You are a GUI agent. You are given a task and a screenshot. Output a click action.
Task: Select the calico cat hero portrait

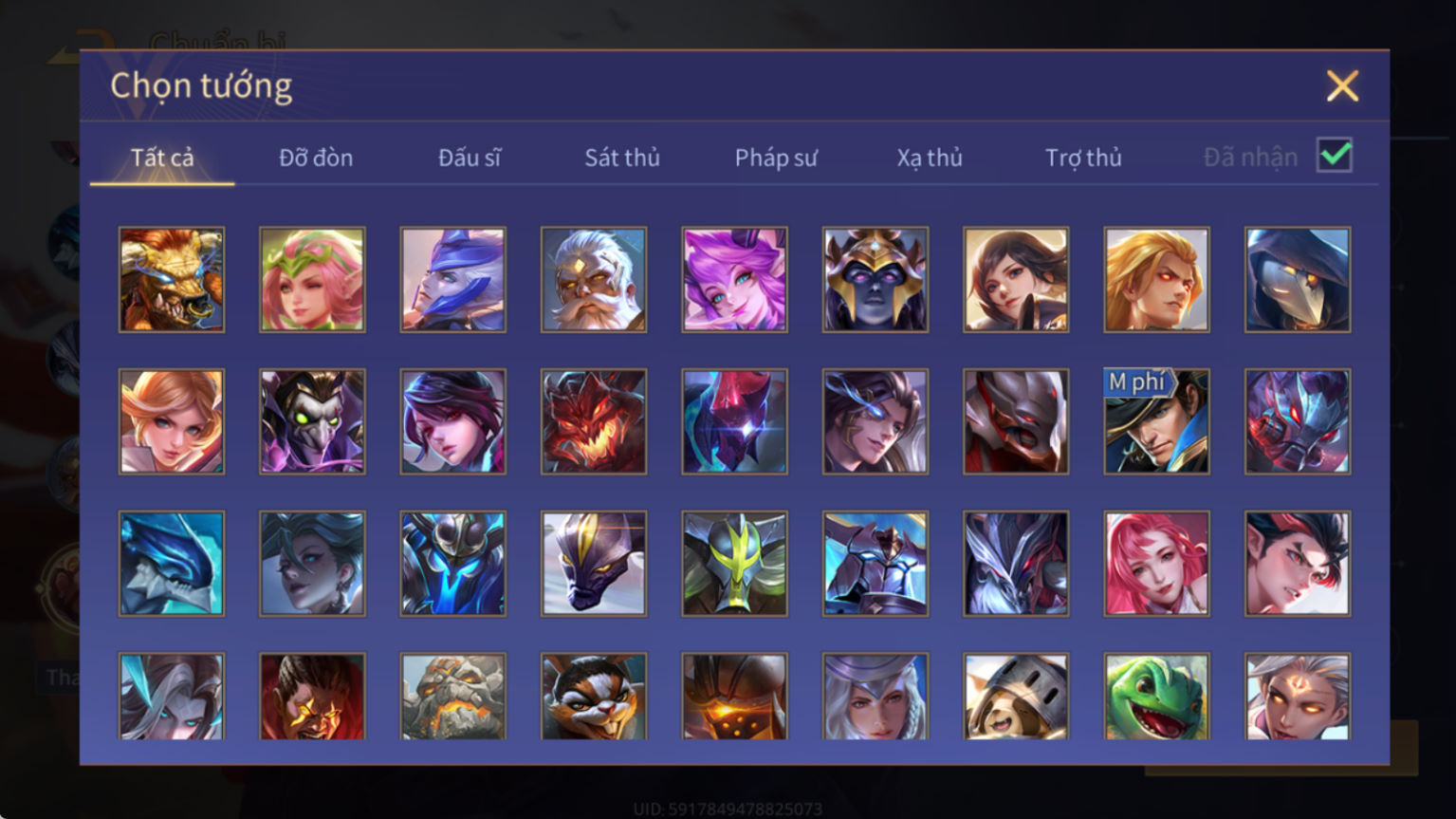coord(594,697)
